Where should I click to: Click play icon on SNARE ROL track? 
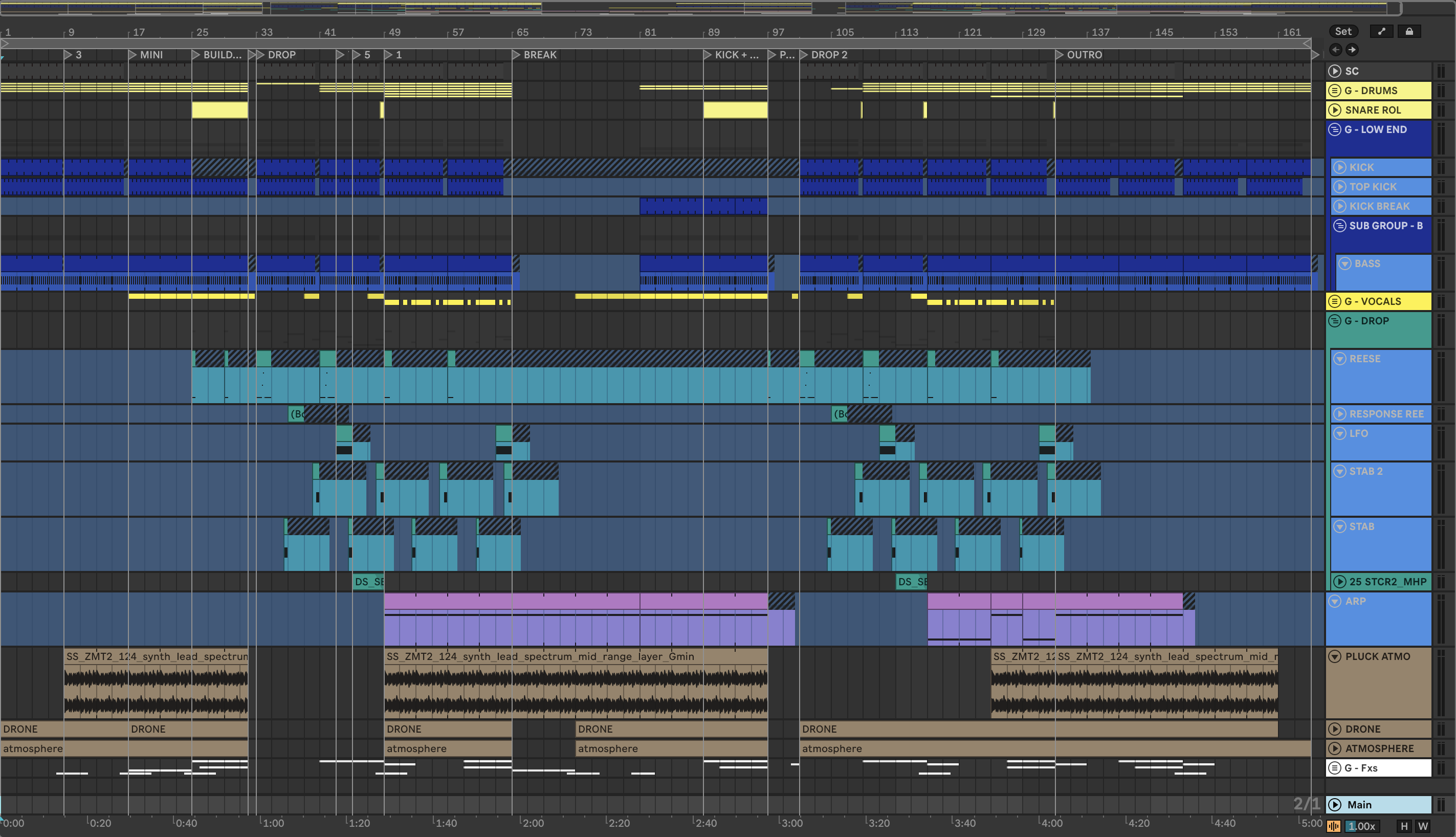click(x=1335, y=110)
